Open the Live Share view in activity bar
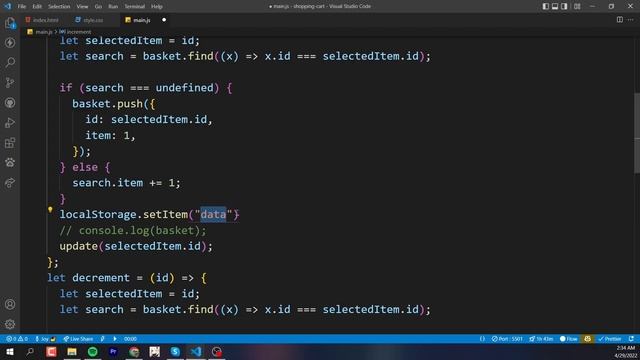640x360 pixels. coord(10,182)
